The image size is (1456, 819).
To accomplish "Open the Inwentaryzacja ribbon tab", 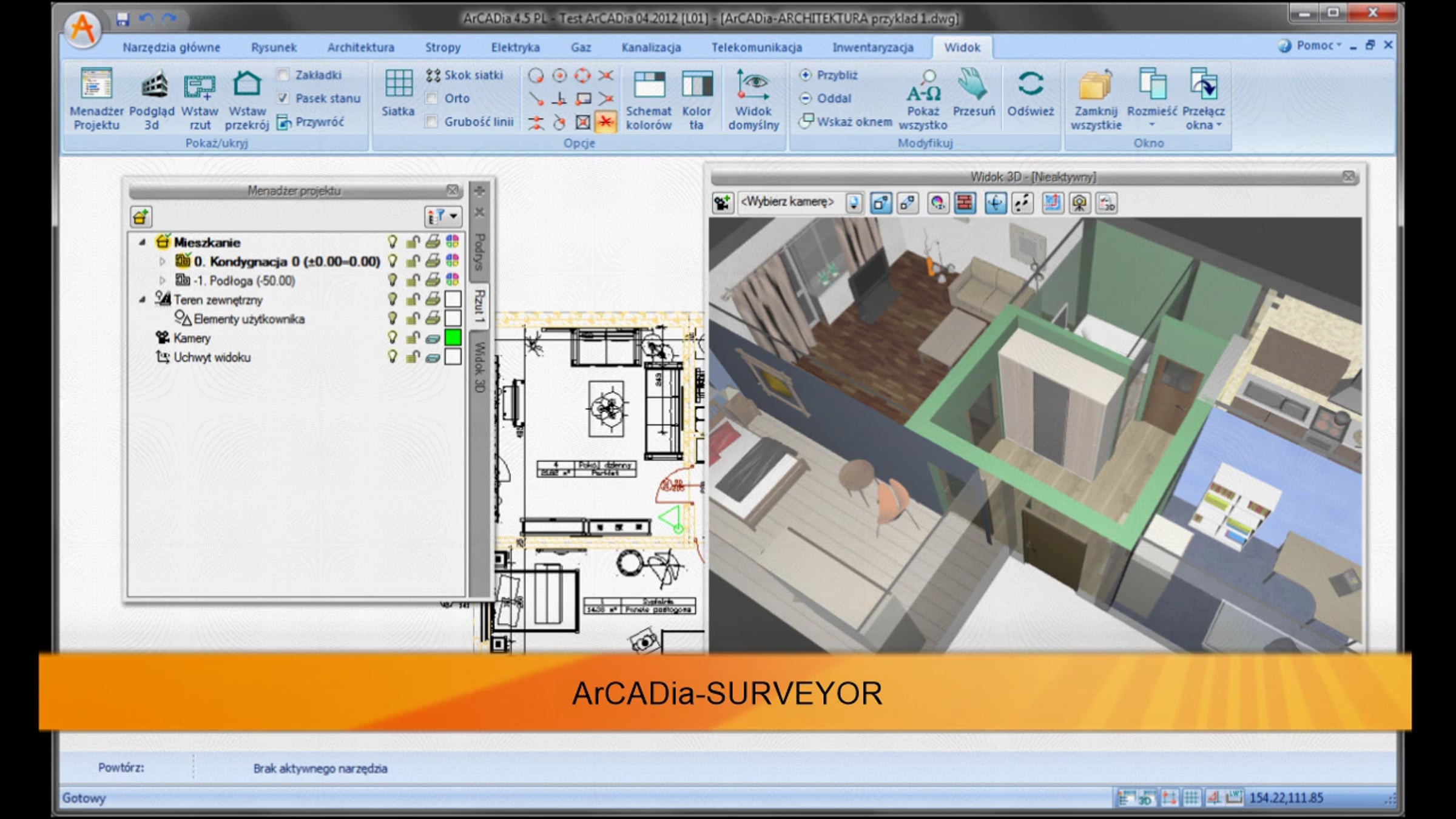I will (872, 47).
